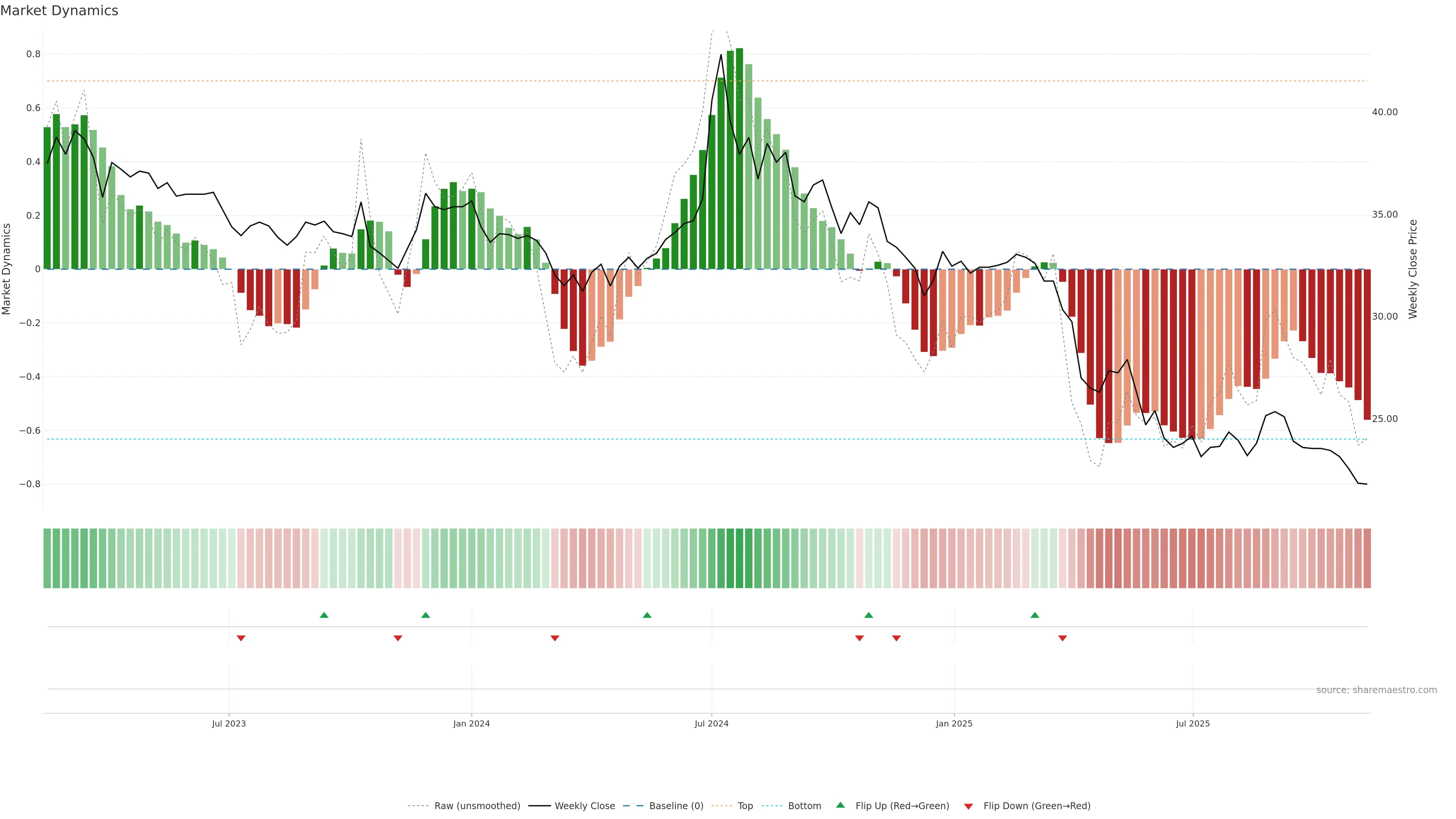Click the Jul 2024 x-axis label
The width and height of the screenshot is (1456, 819).
point(711,723)
